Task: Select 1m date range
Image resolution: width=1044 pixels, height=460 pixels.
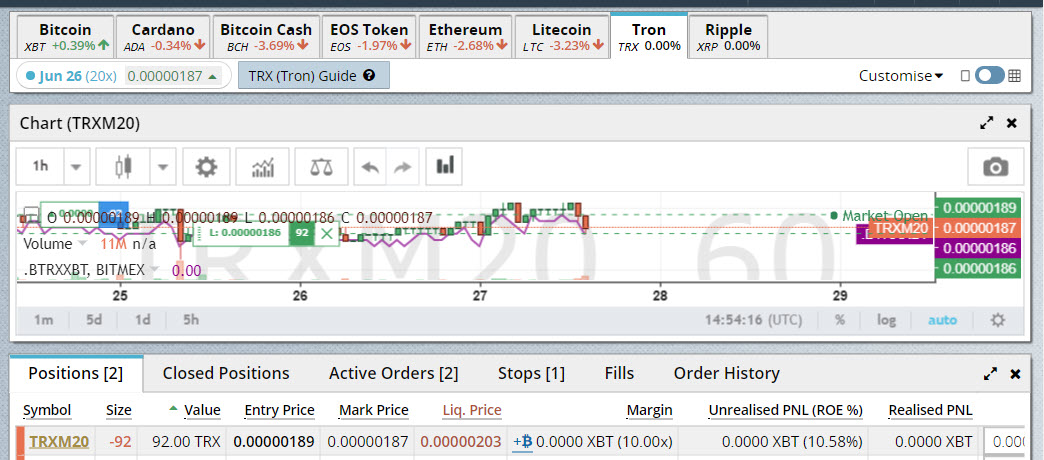Action: (43, 320)
